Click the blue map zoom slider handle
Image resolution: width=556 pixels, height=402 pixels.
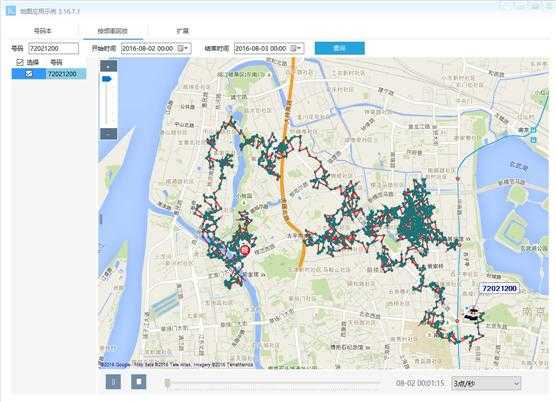click(x=107, y=79)
